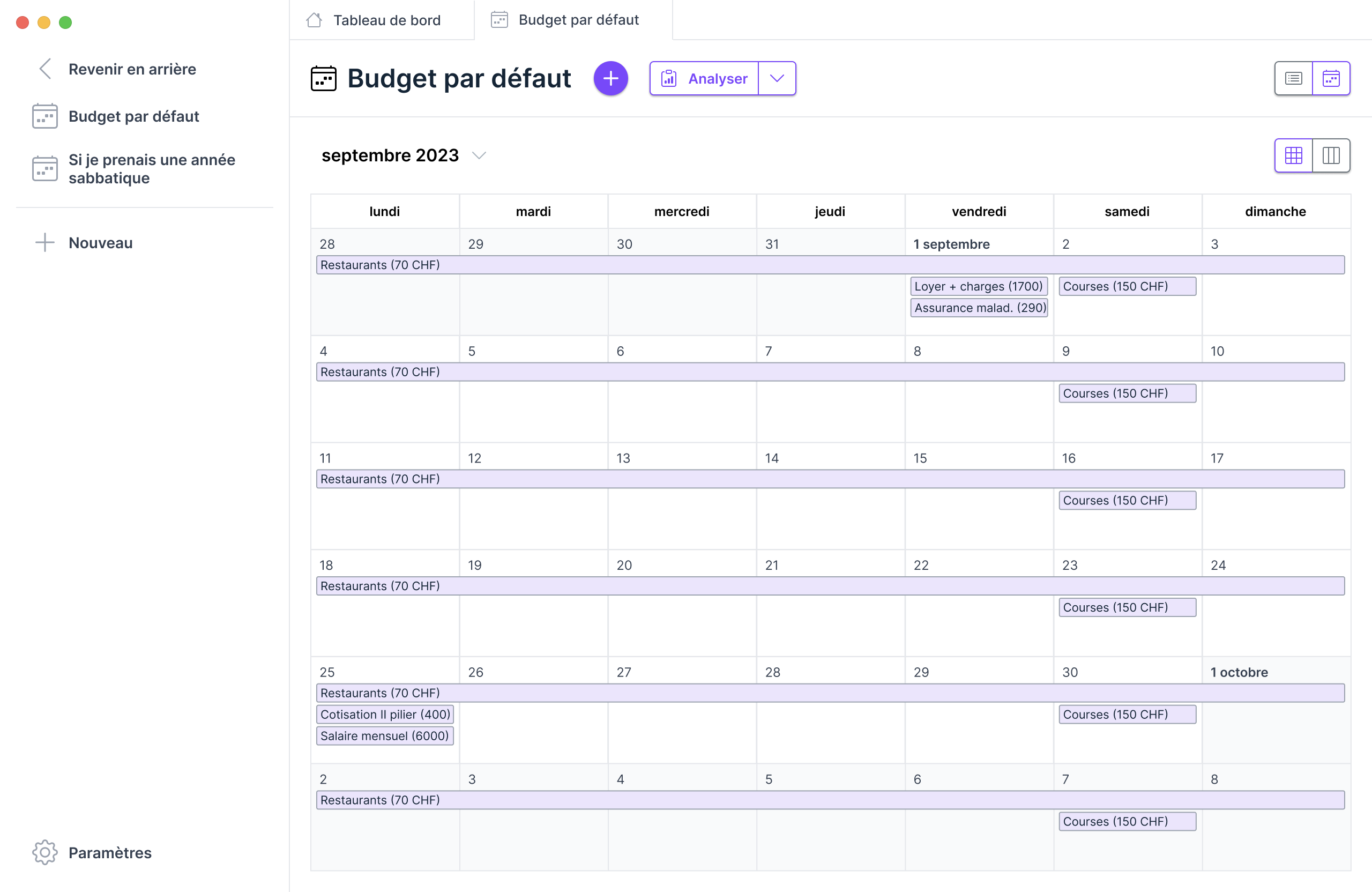
Task: Open the Budget par défaut icon in sidebar
Action: (x=45, y=116)
